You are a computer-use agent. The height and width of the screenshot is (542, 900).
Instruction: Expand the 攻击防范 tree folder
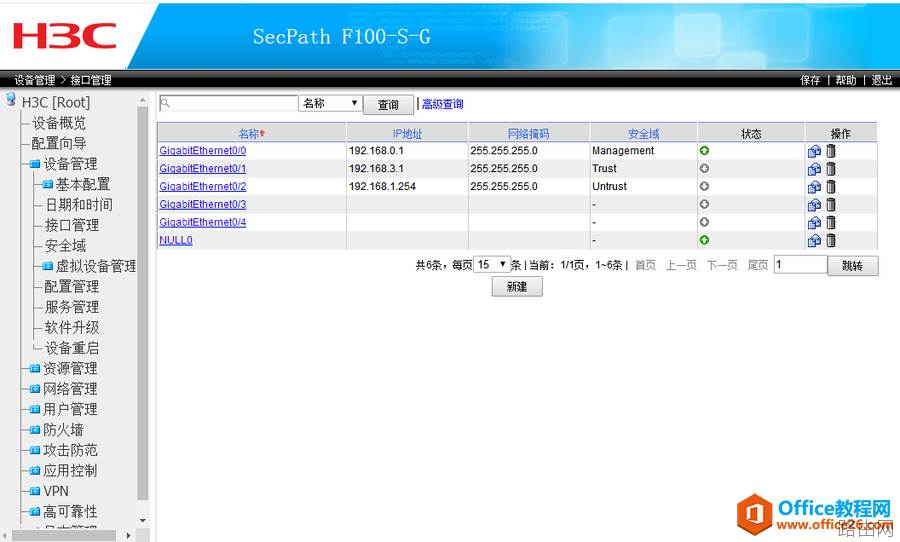point(34,451)
